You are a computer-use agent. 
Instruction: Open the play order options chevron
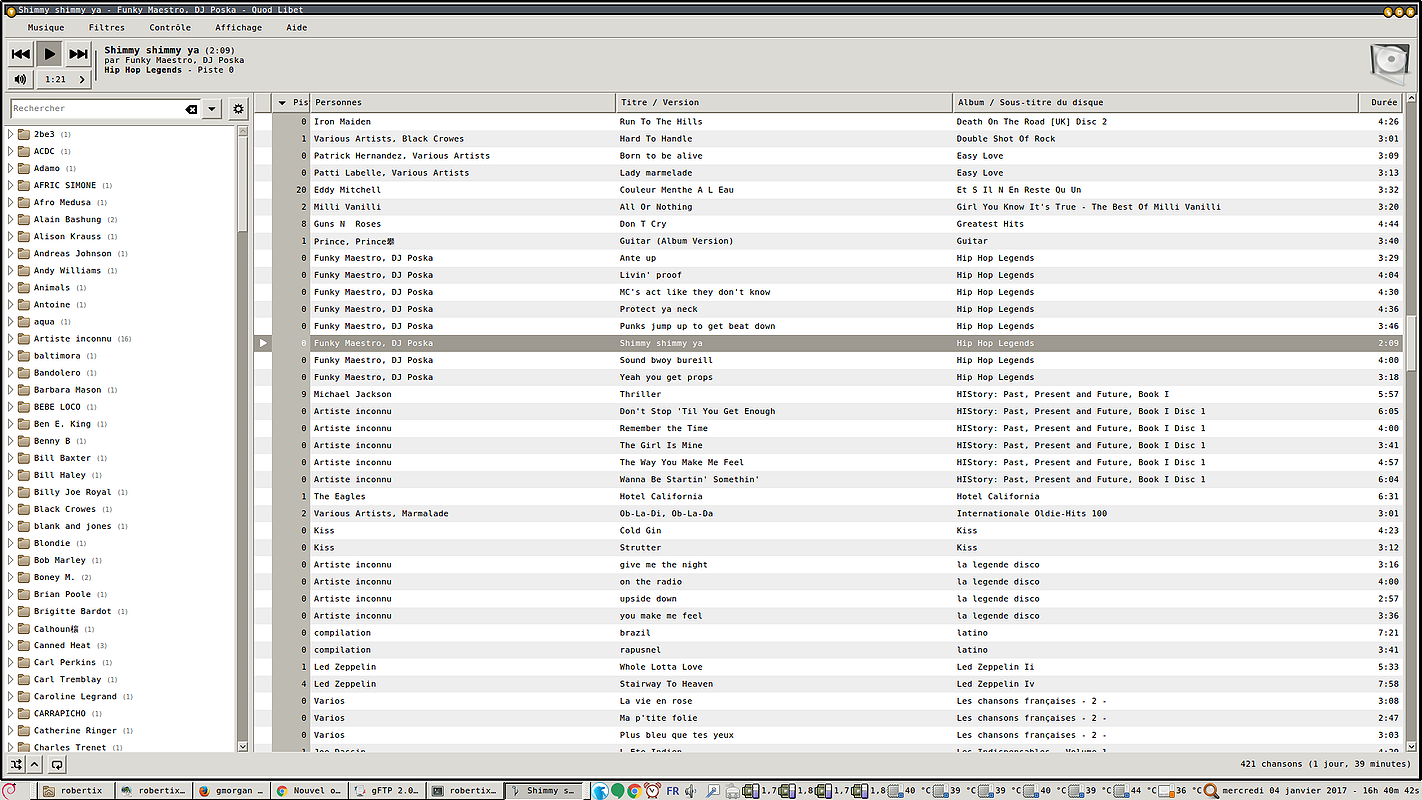point(34,764)
